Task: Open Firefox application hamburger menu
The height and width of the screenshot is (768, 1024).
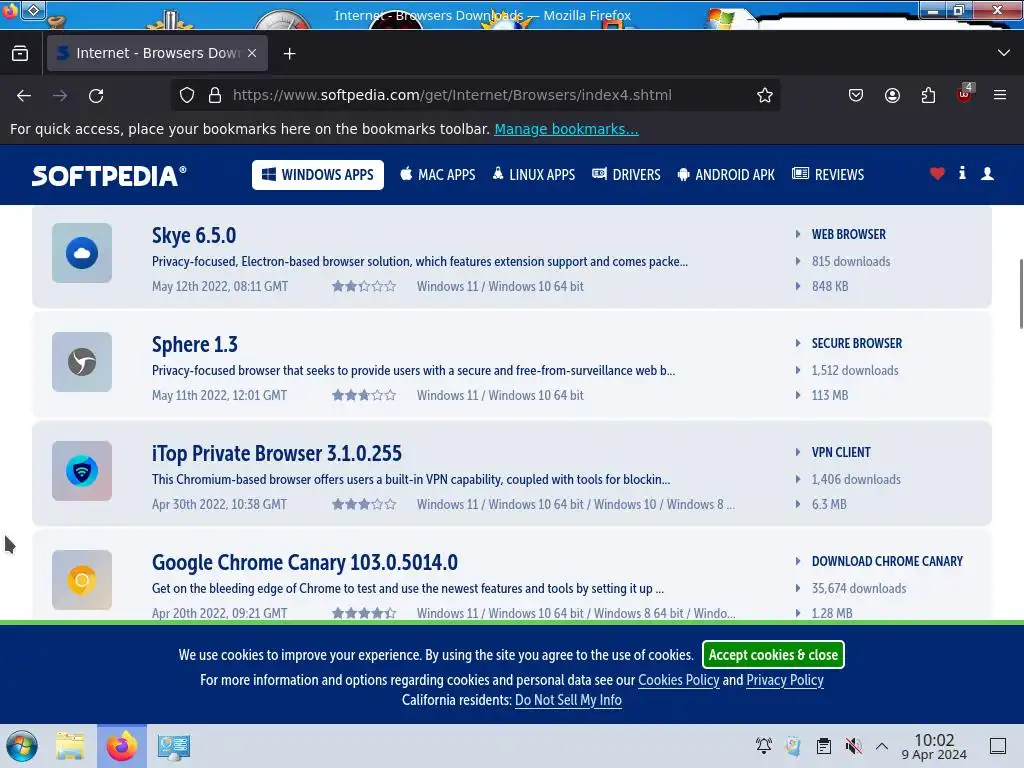Action: pos(1000,95)
